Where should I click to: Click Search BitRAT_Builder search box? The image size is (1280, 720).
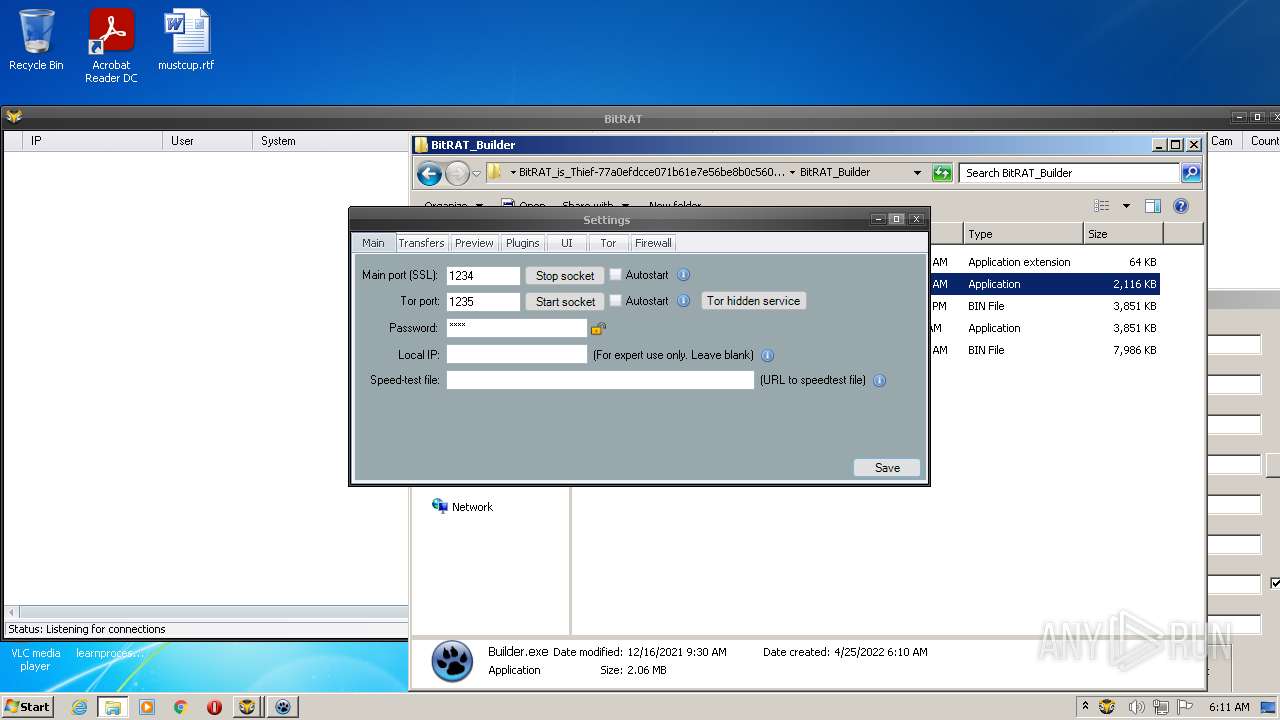(x=1069, y=173)
